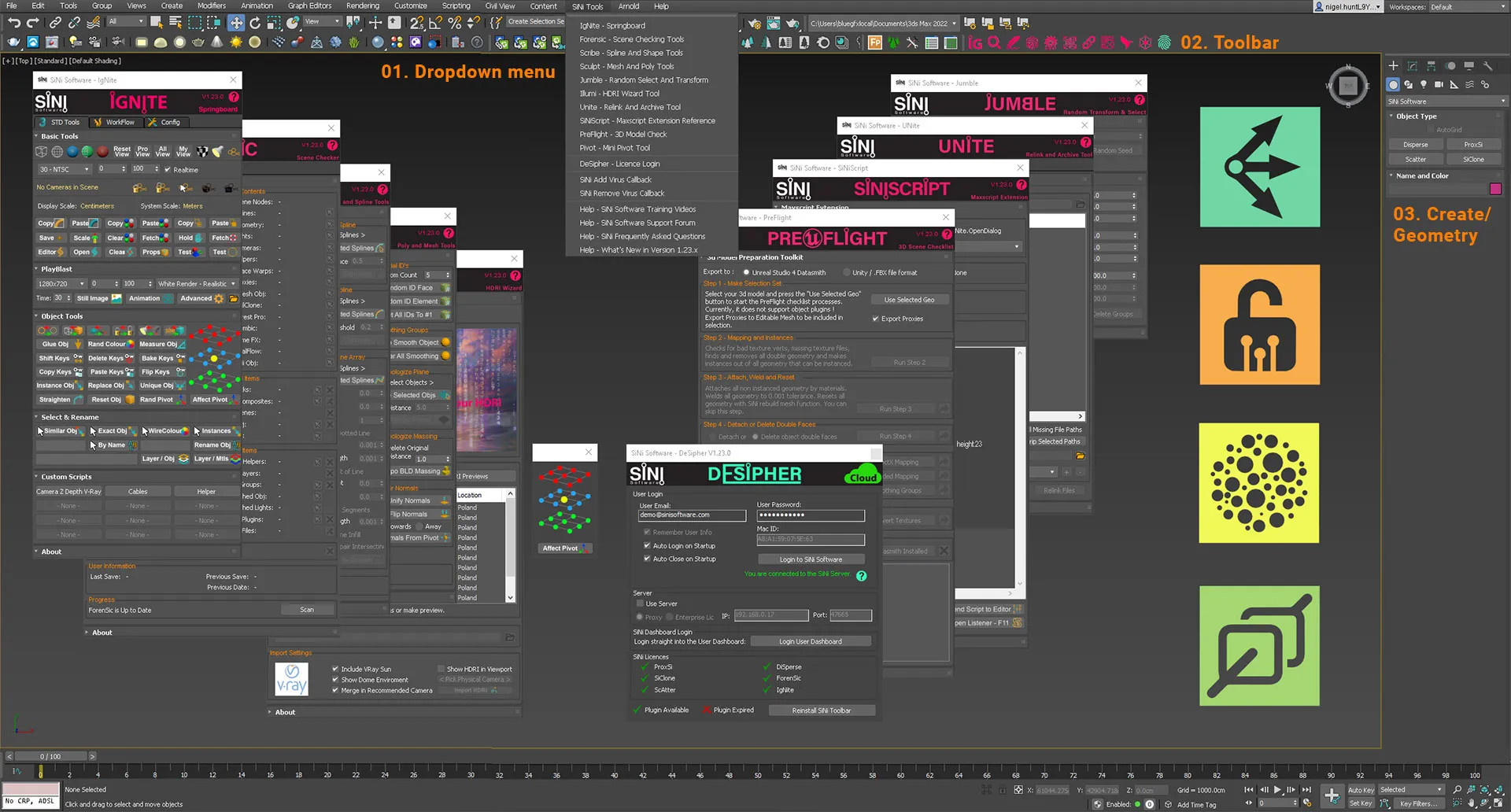
Task: Open the SiNi Software category dropdown
Action: [x=1446, y=101]
